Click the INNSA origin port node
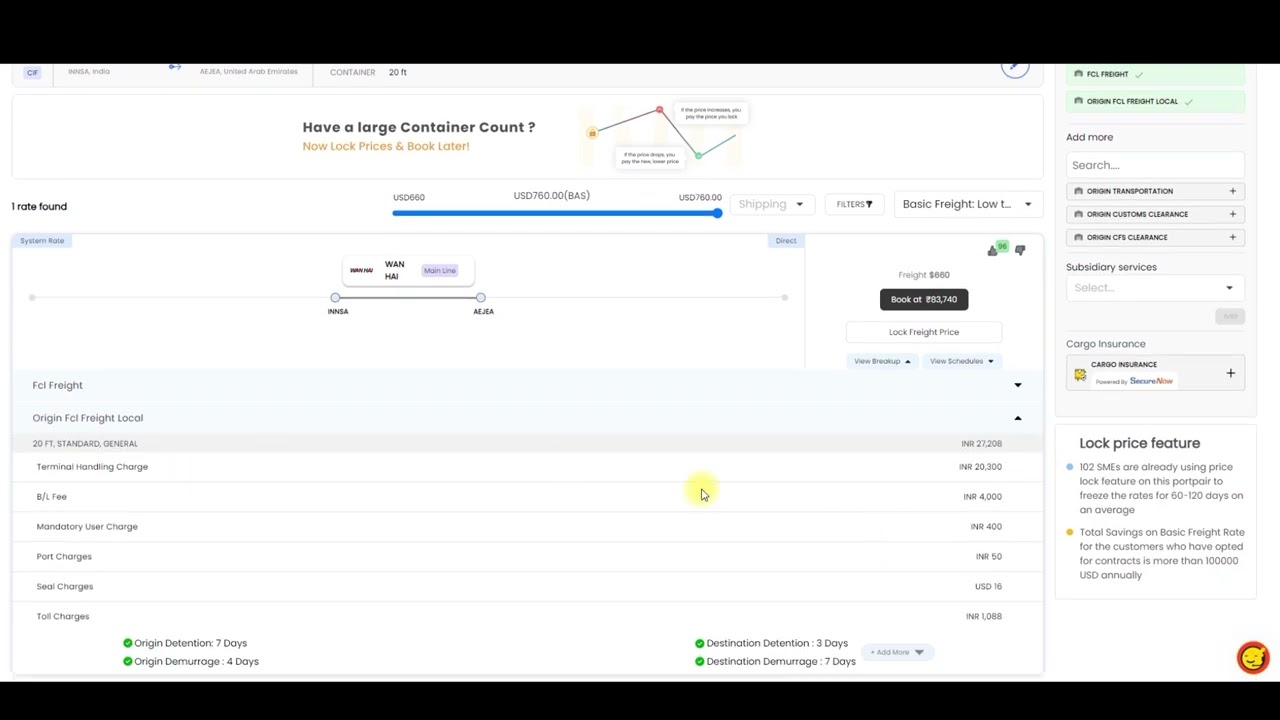 coord(335,297)
